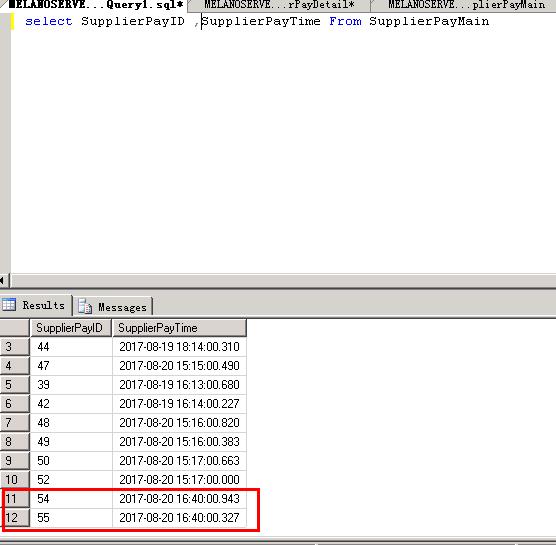Place cursor on SupplierPayMain in query
Screen dimensions: 556x545
[x=429, y=21]
